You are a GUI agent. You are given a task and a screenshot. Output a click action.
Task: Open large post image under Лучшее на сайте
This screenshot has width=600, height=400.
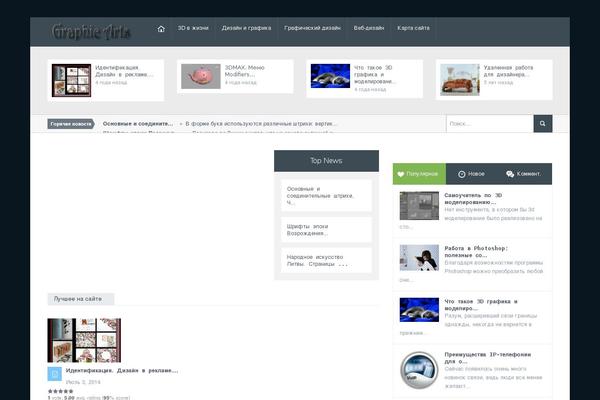tap(84, 340)
